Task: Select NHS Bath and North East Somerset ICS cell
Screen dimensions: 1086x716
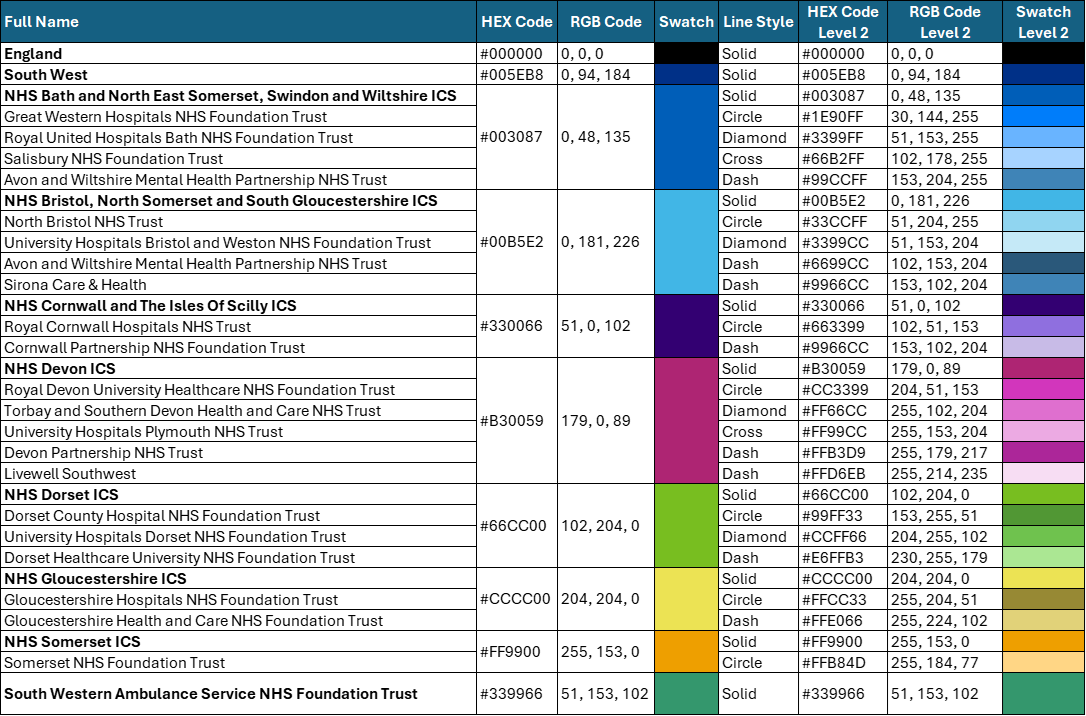Action: (x=238, y=96)
